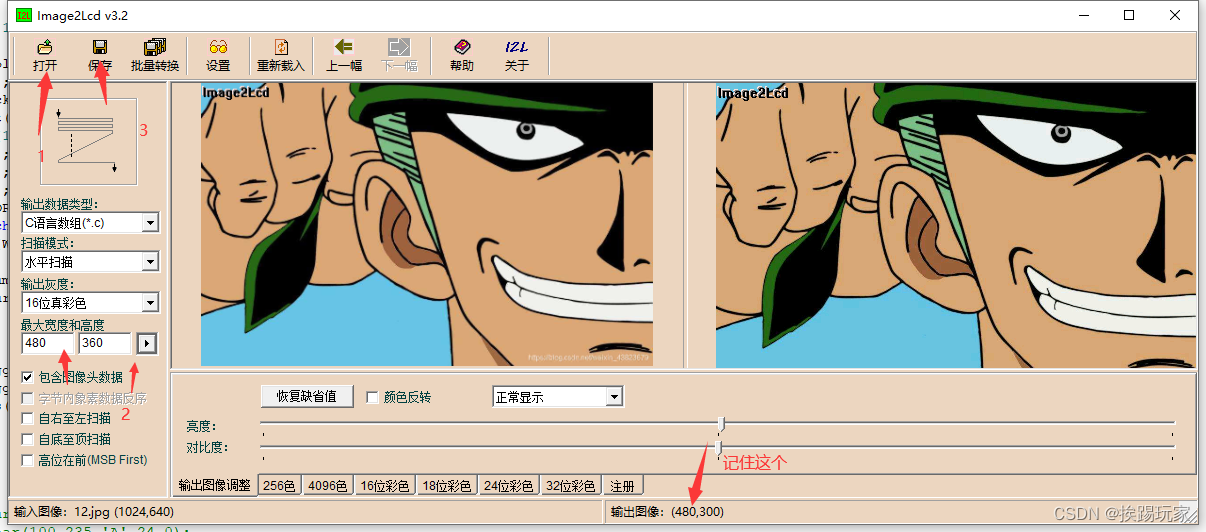
Task: Switch to the 注册 tab
Action: tap(622, 486)
